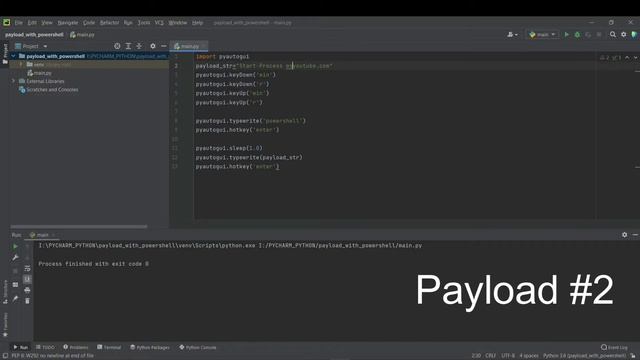Click code line 'import pyautogui'
Viewport: 640px width, 360px height.
click(222, 57)
